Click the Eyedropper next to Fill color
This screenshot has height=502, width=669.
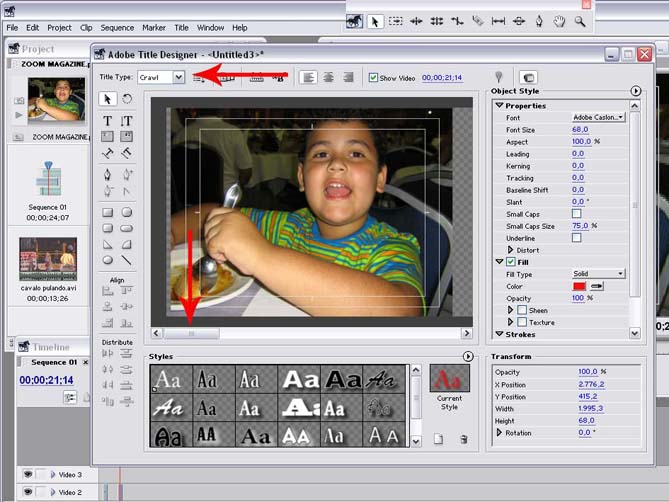pyautogui.click(x=598, y=286)
